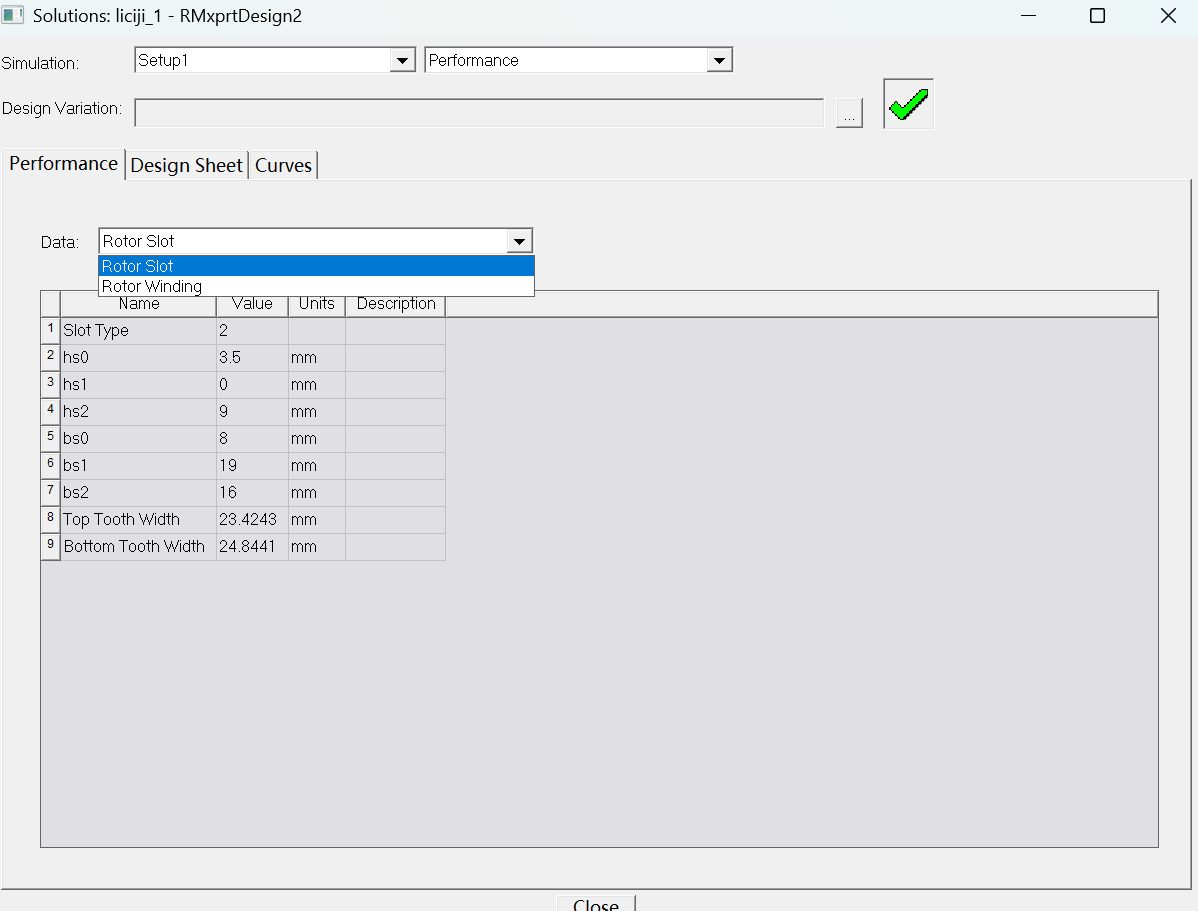Viewport: 1198px width, 911px height.
Task: Click row header number 5
Action: (x=50, y=439)
